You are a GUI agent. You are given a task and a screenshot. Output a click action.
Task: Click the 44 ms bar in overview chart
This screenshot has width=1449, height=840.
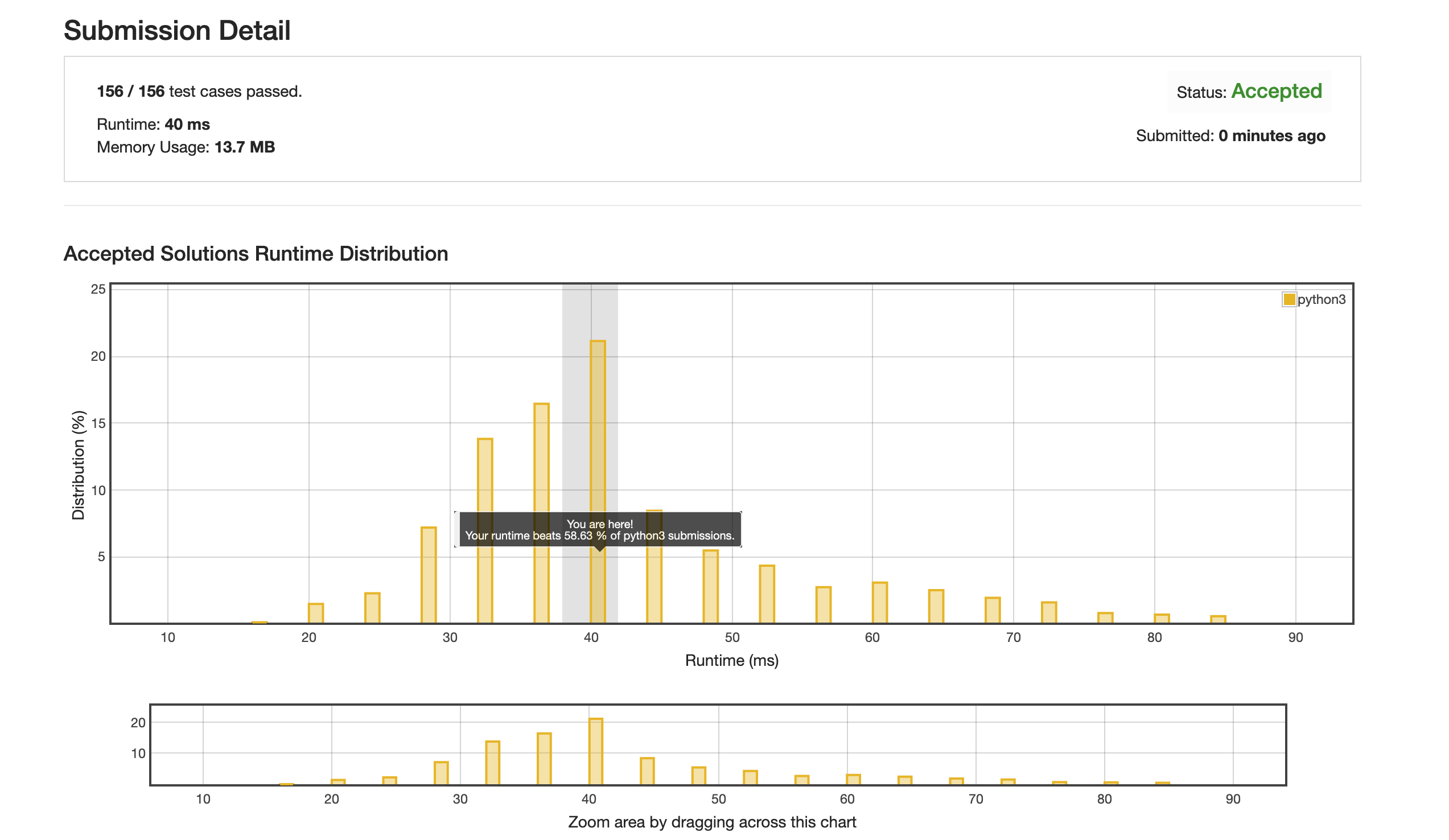647,771
